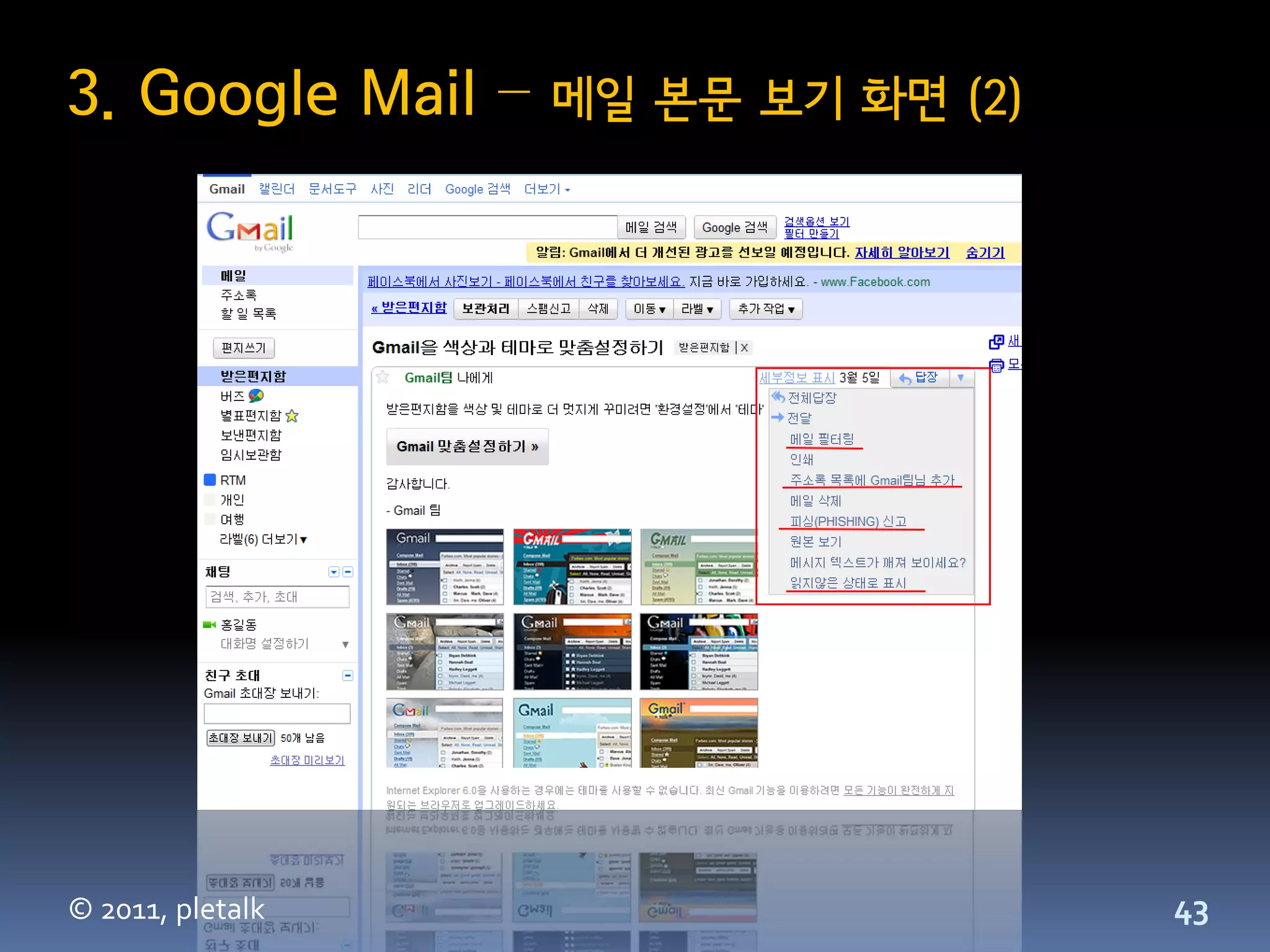
Task: Click the 개인 label color box
Action: point(210,500)
